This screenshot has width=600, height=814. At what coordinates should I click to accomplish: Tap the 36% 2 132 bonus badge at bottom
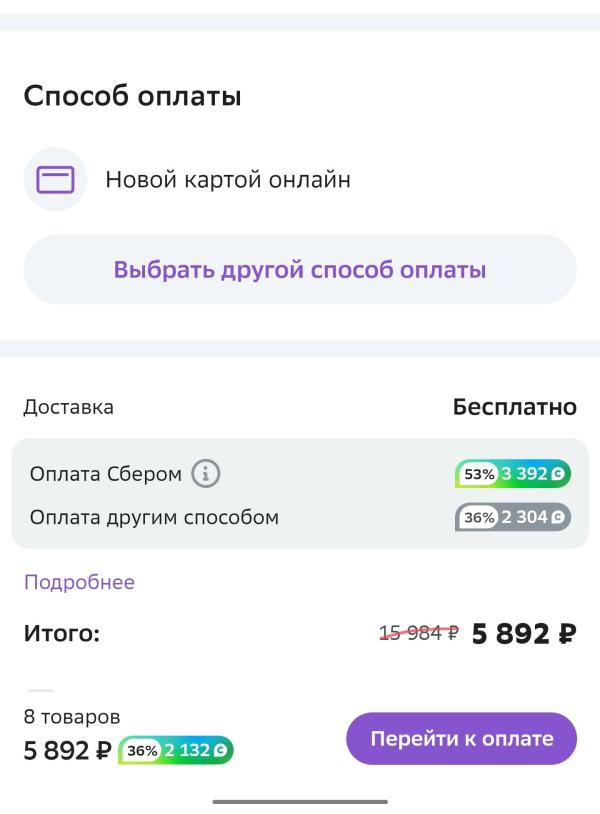pyautogui.click(x=175, y=750)
